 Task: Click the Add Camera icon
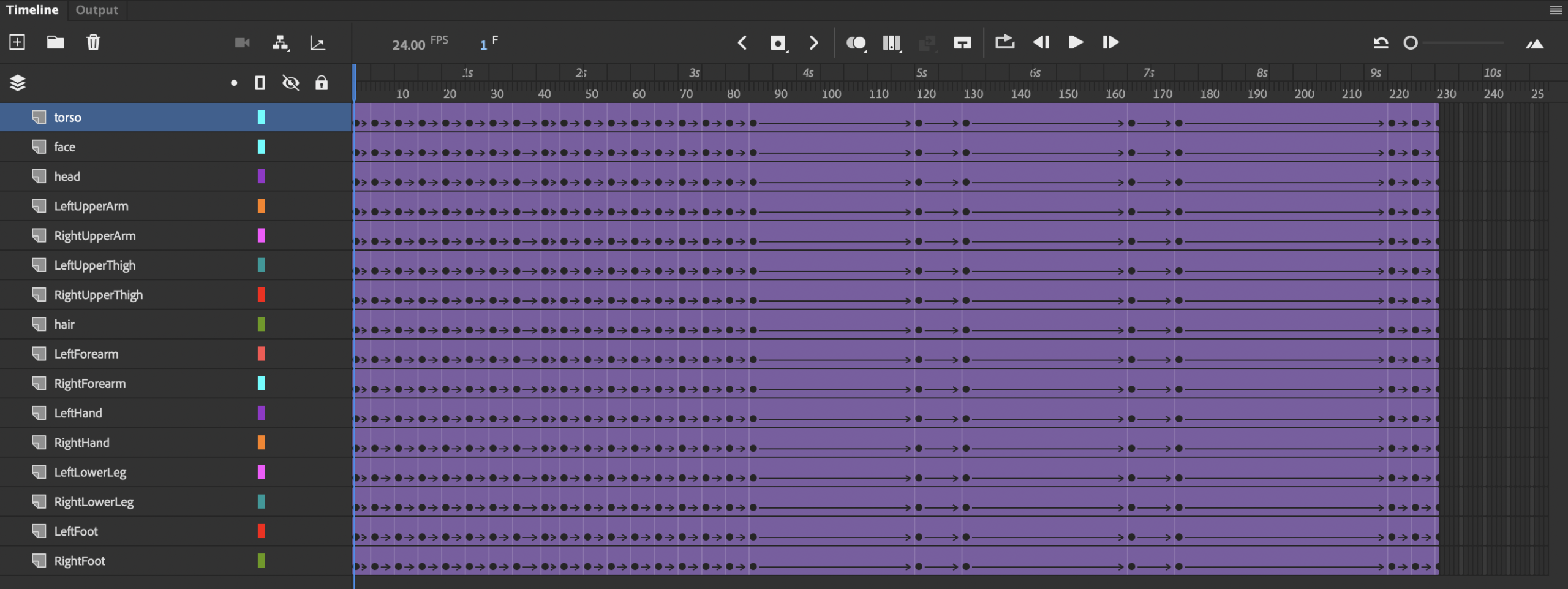point(243,42)
